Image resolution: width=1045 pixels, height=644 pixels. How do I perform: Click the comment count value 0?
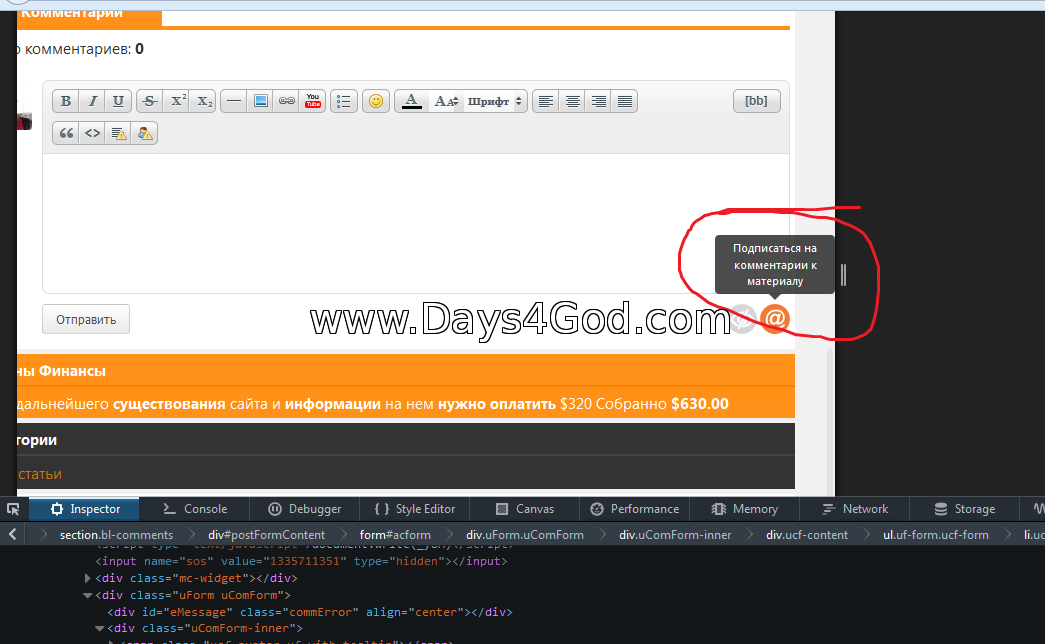click(139, 49)
